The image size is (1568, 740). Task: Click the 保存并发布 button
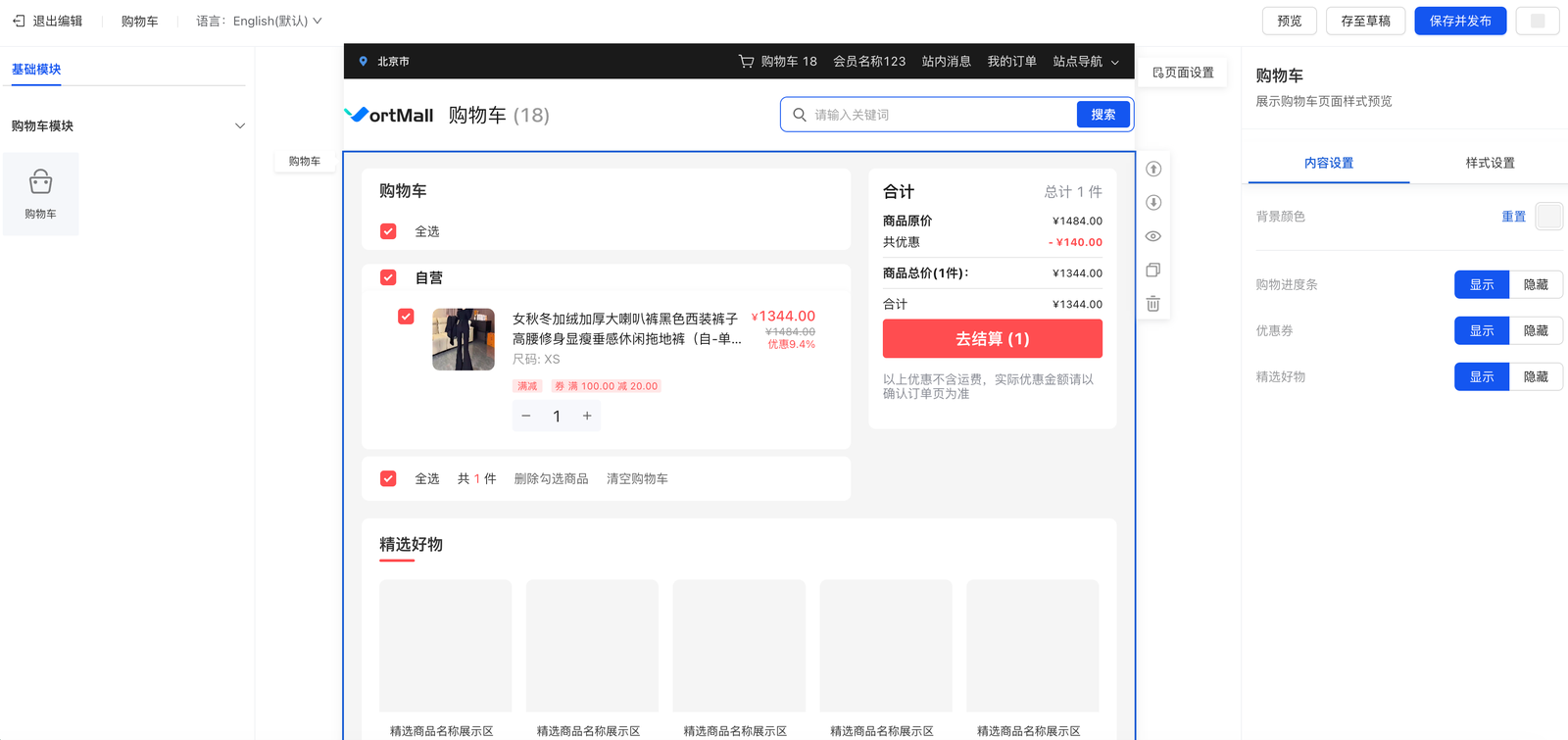[x=1460, y=21]
